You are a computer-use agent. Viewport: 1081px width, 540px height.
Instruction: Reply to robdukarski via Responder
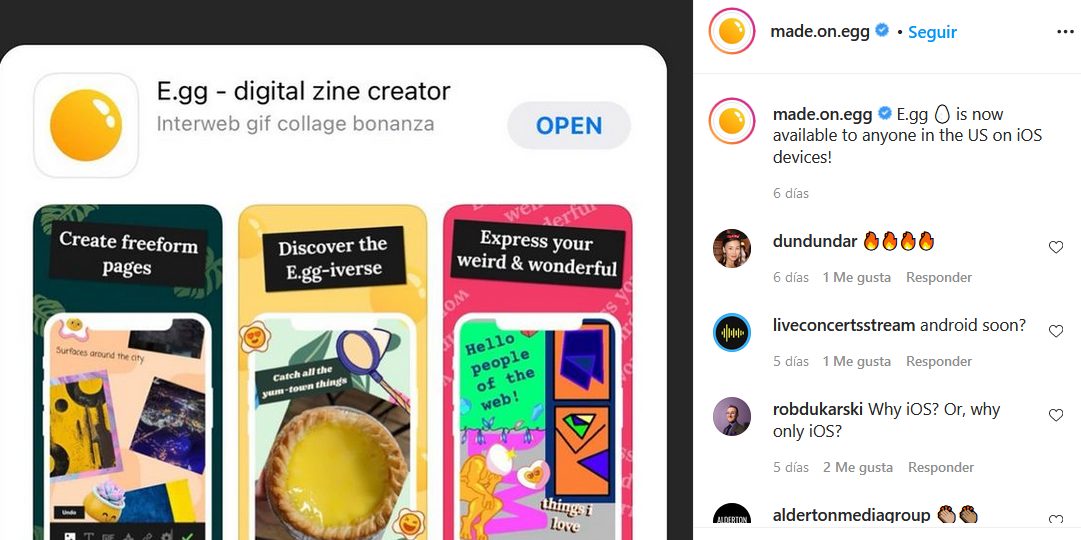[940, 468]
